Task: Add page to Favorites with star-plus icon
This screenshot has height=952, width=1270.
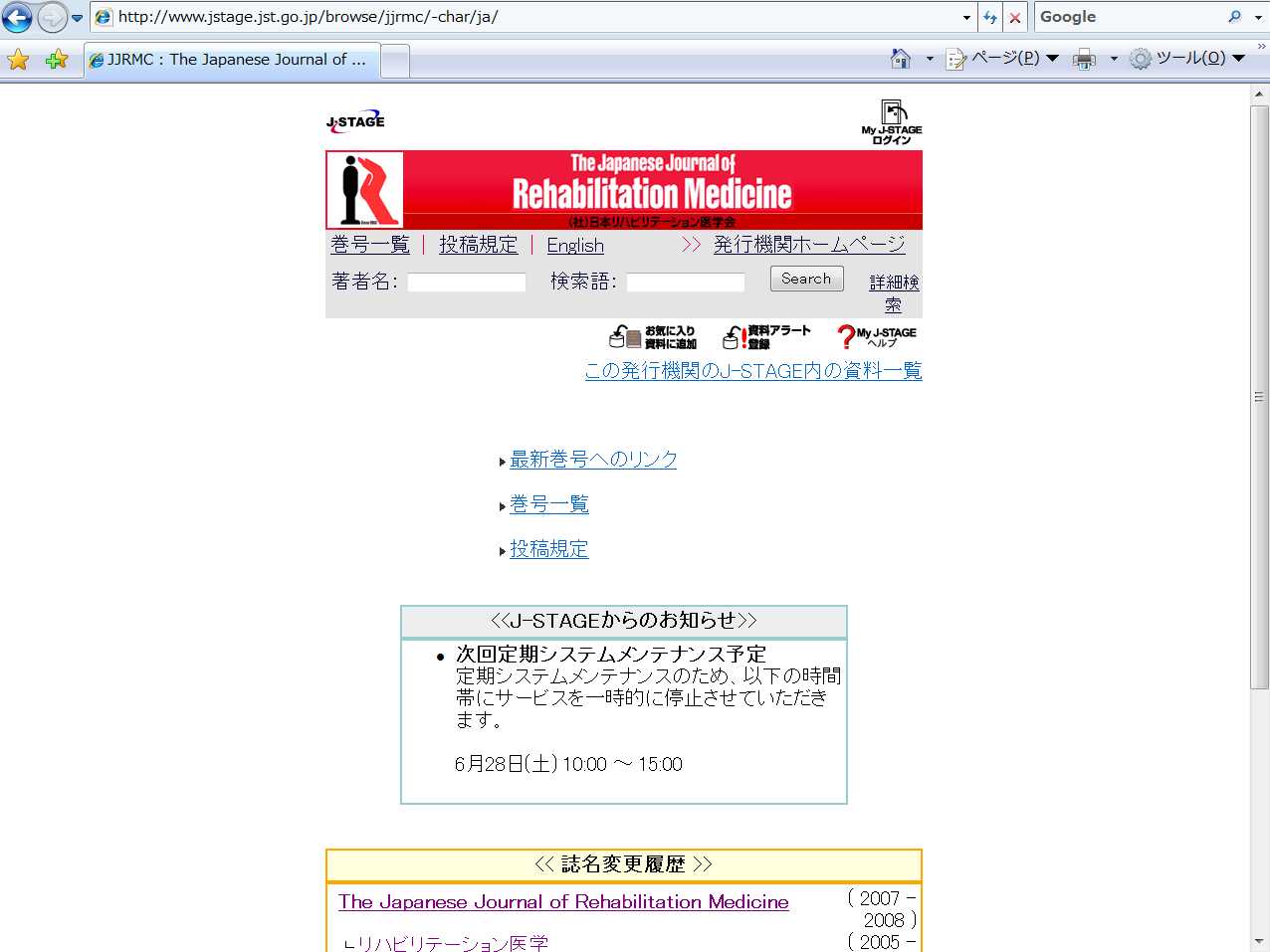Action: pos(57,60)
